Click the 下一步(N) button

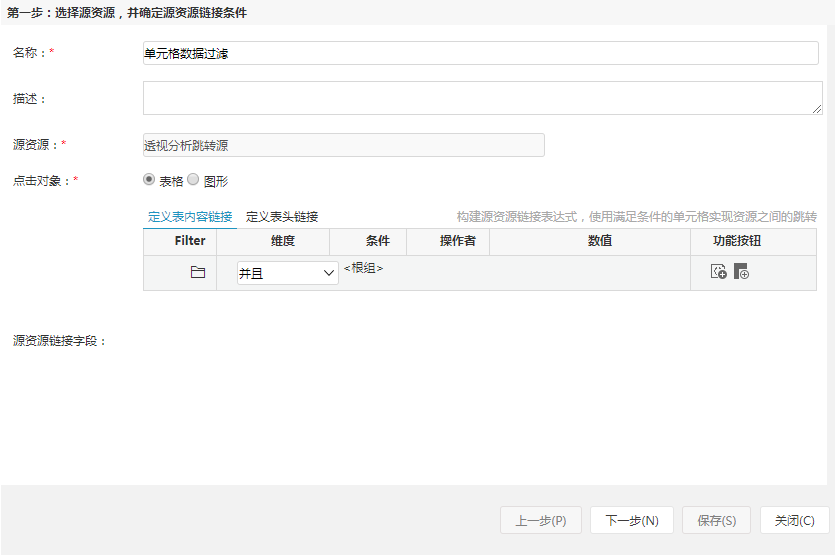click(632, 520)
